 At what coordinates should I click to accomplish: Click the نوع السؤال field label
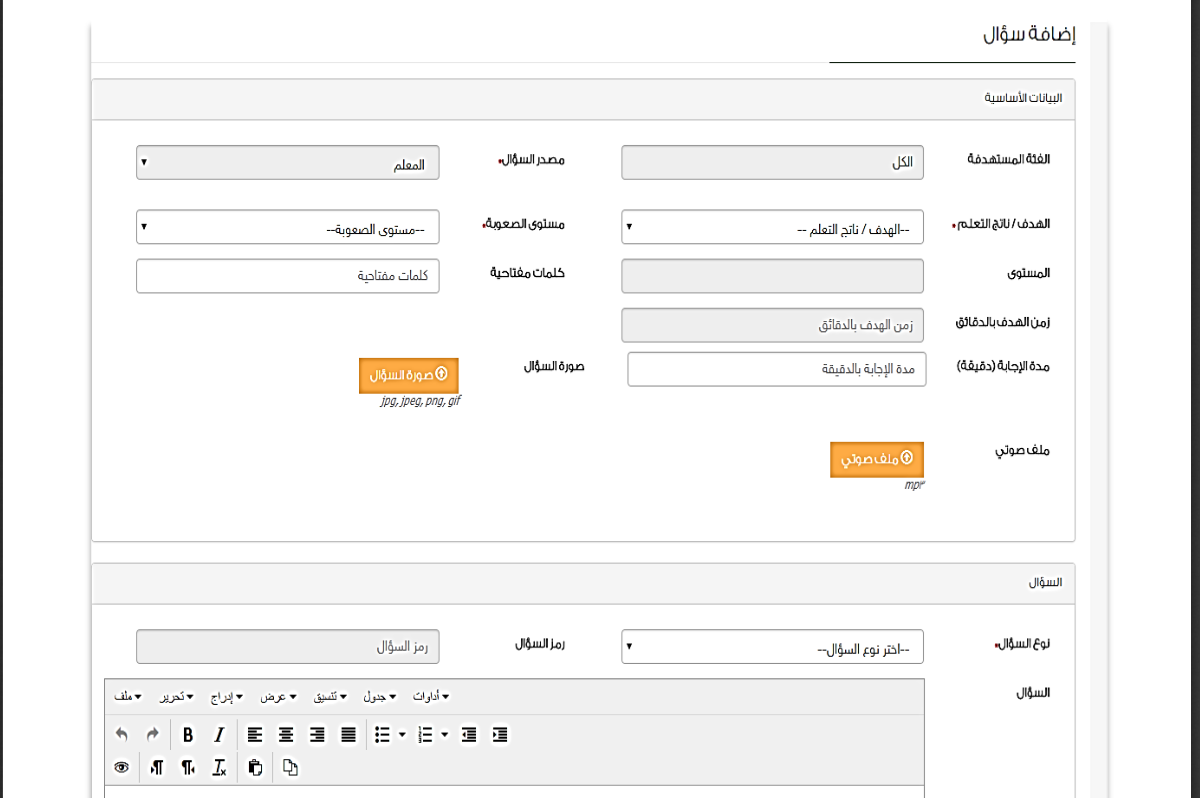[1023, 643]
